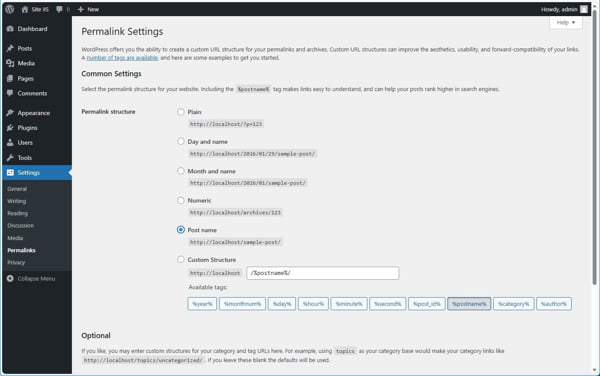Click the Tools wrench icon
This screenshot has width=600, height=376.
click(x=10, y=158)
